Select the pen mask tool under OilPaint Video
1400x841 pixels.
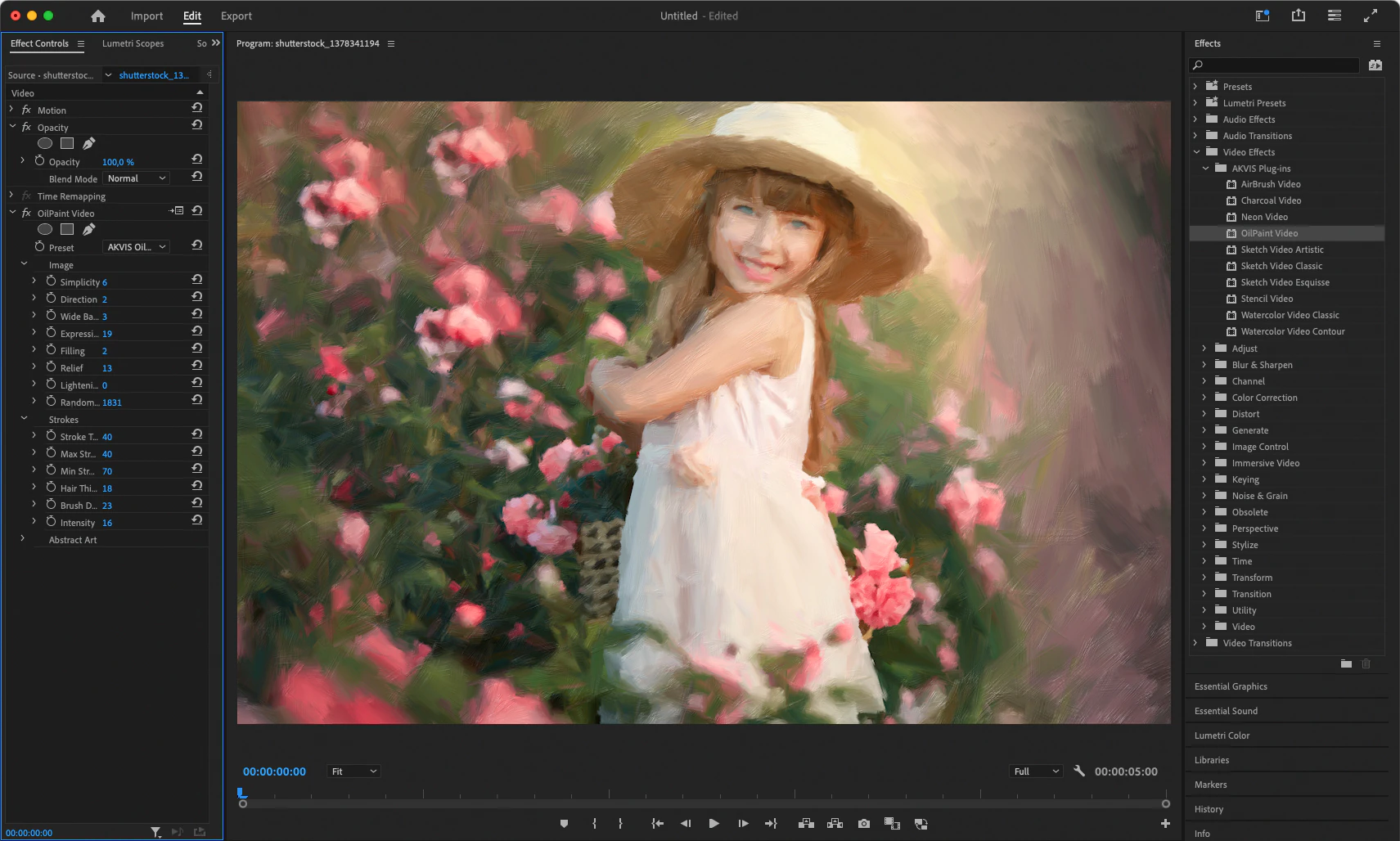pos(89,229)
